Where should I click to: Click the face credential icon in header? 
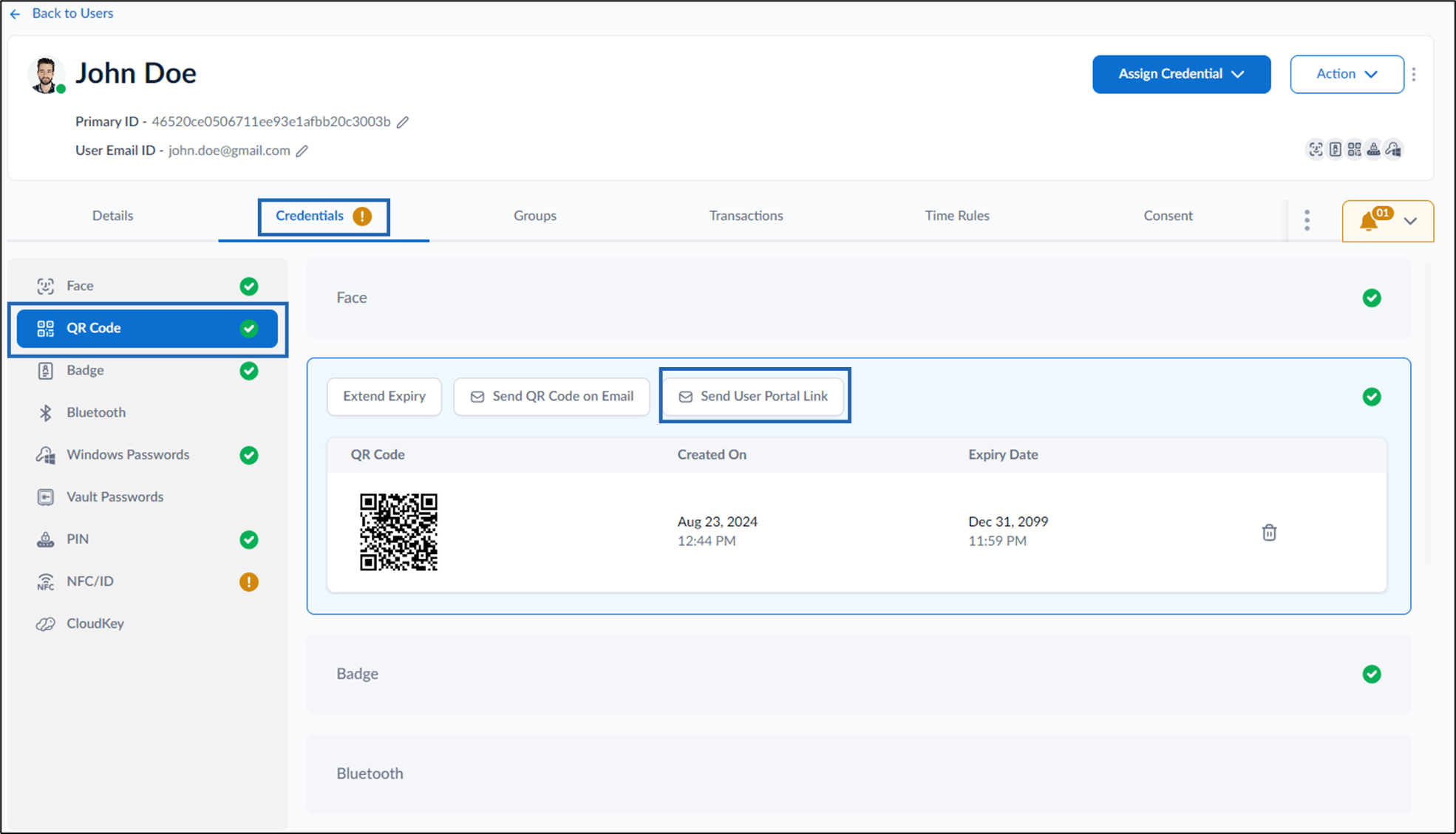click(1316, 149)
